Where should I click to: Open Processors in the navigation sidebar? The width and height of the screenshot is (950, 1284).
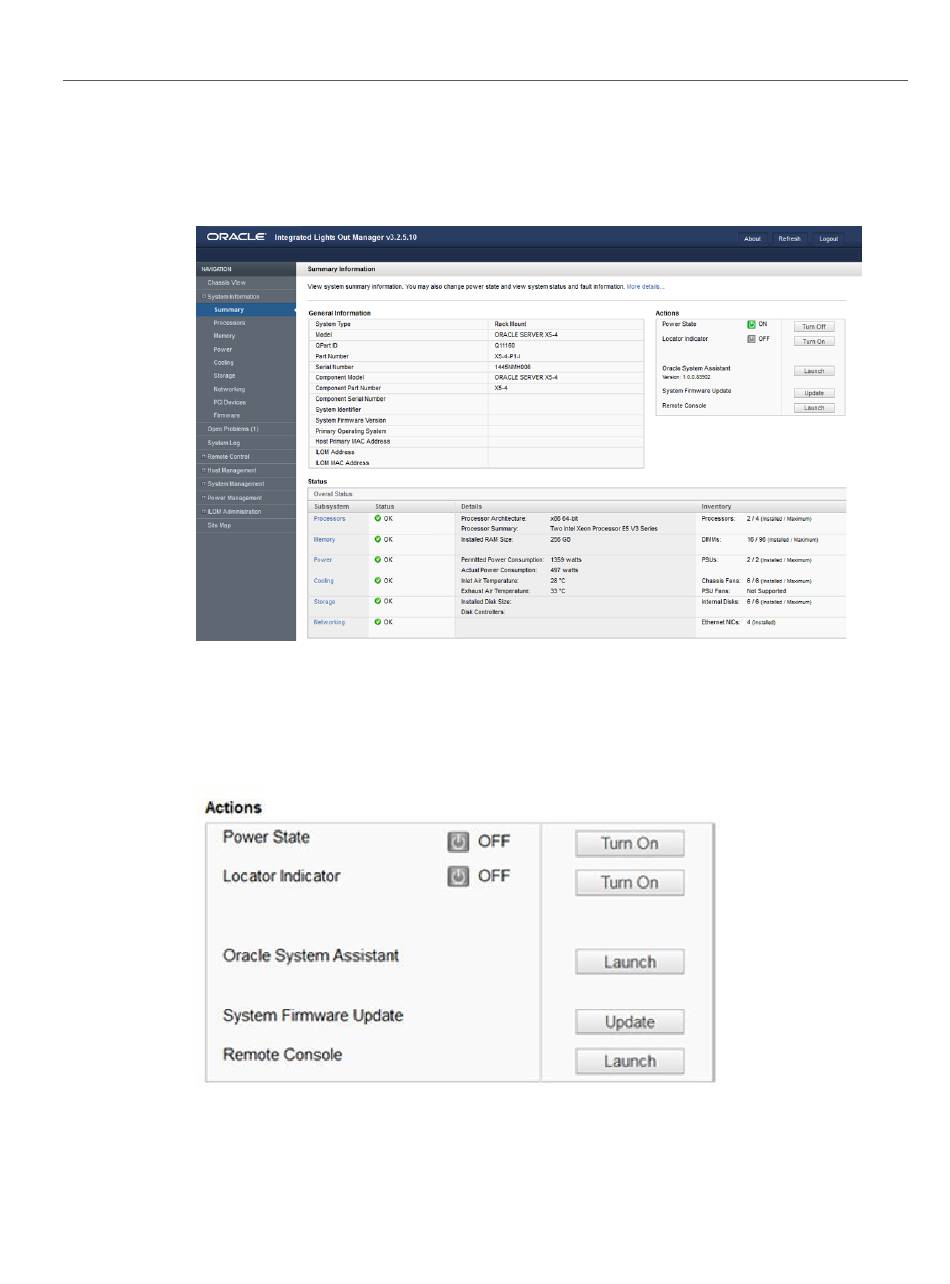[229, 323]
